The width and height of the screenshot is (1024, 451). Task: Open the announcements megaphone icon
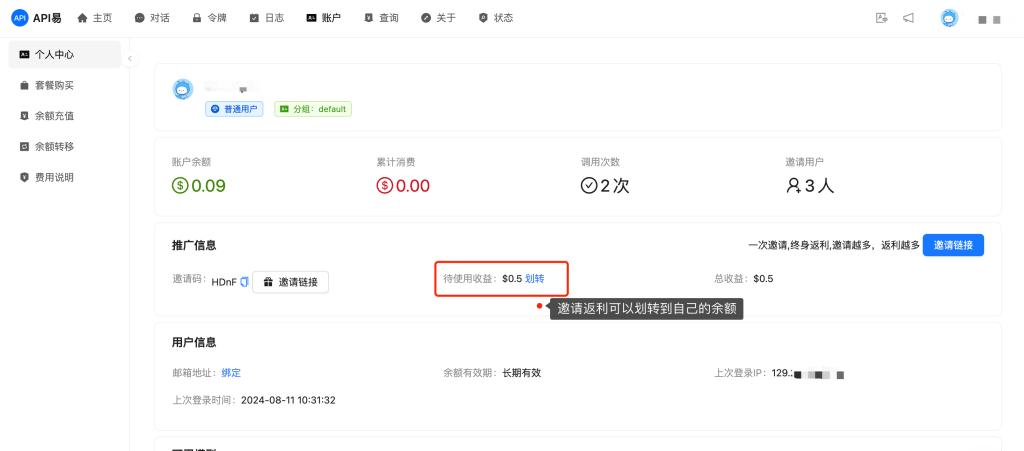(x=908, y=18)
